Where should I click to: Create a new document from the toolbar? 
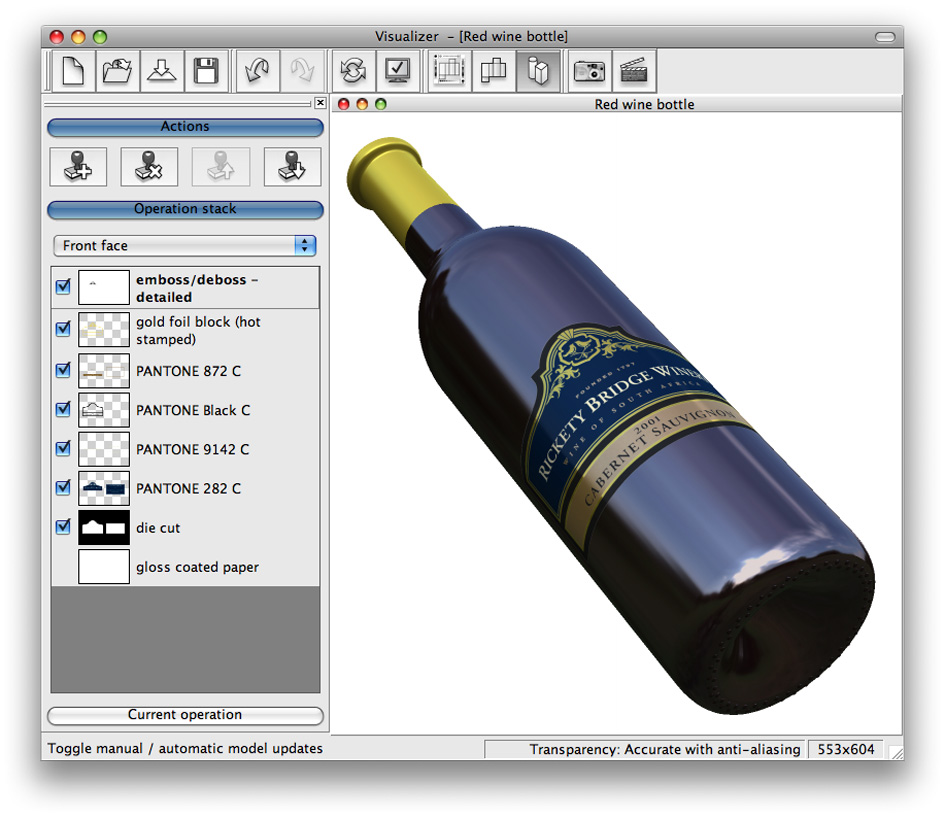pyautogui.click(x=73, y=71)
